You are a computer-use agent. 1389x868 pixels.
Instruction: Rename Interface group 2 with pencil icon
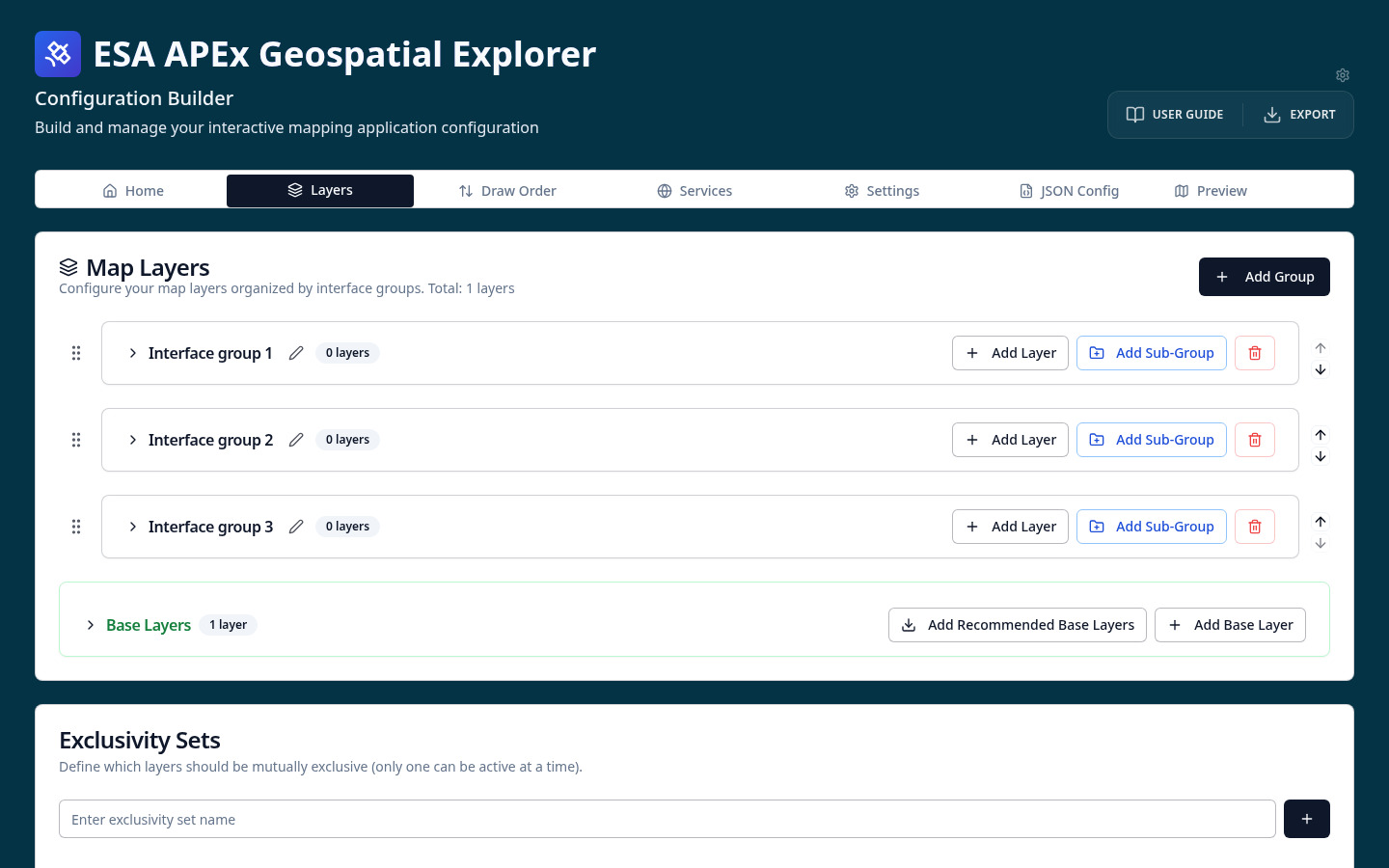click(x=296, y=440)
